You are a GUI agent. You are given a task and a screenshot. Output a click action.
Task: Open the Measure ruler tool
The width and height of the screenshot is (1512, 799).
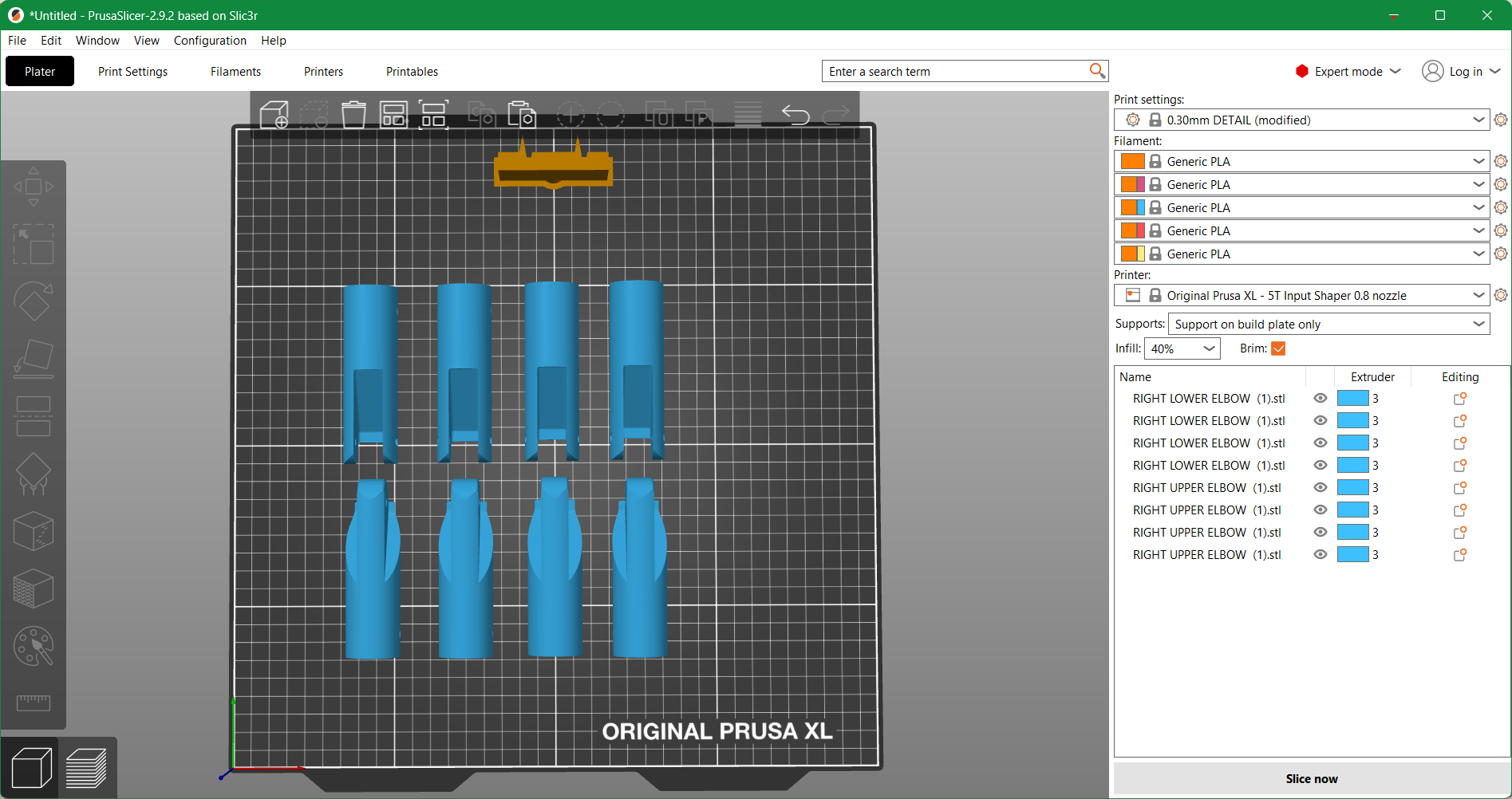tap(34, 703)
